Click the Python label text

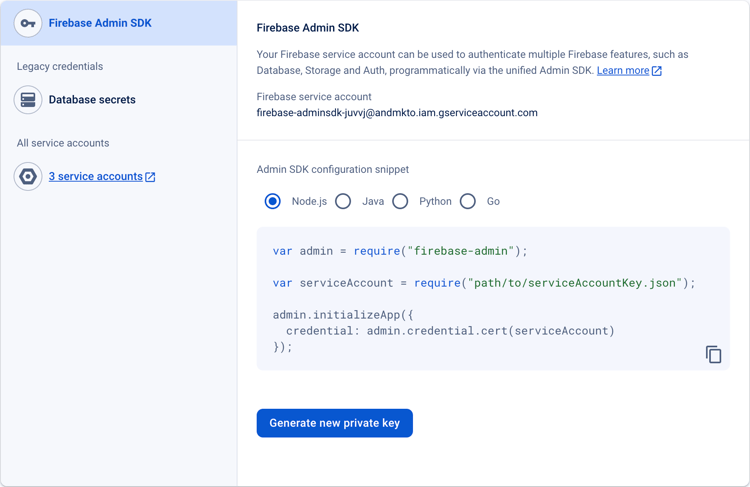point(435,201)
